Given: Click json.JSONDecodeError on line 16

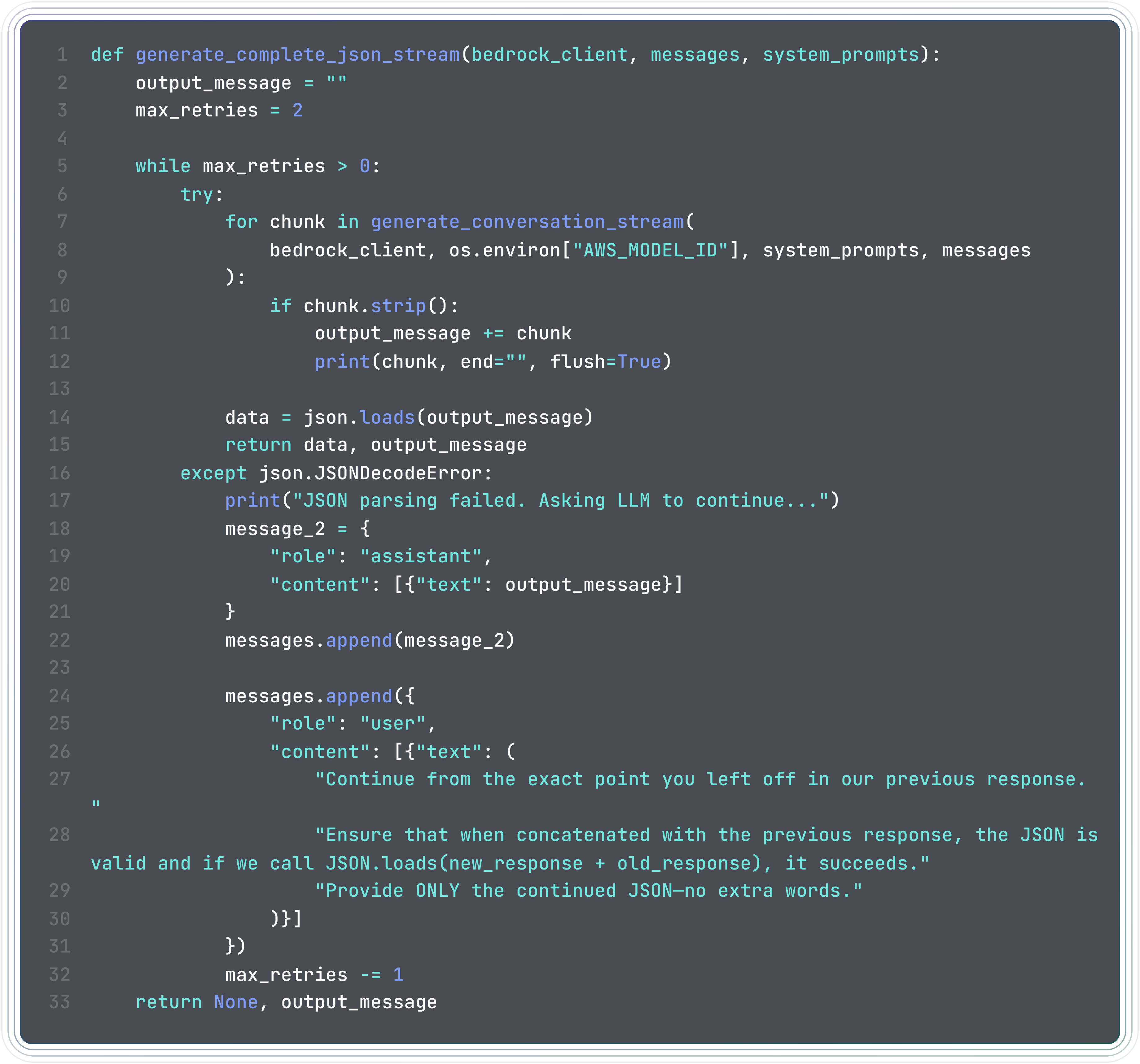Looking at the screenshot, I should click(370, 473).
